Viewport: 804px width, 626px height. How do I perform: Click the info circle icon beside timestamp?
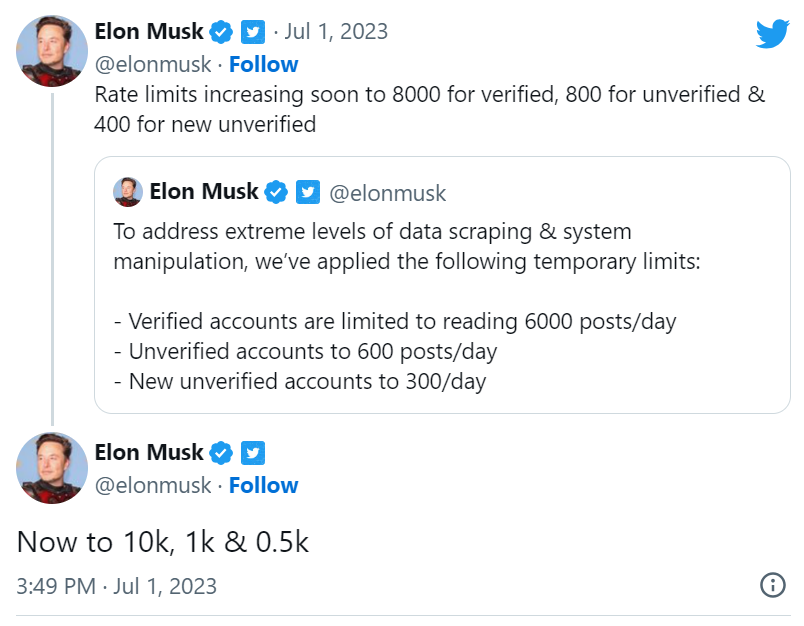(x=772, y=585)
